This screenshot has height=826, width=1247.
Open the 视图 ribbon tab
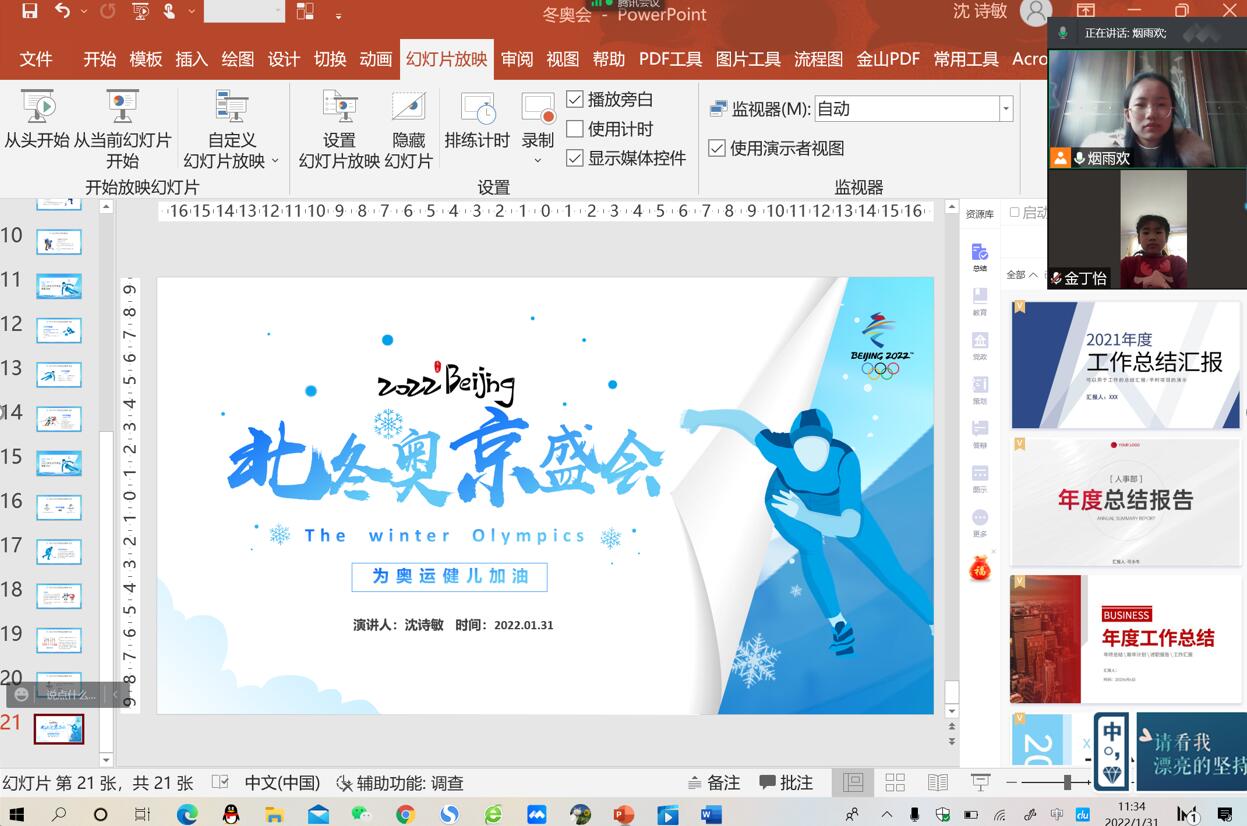tap(562, 59)
